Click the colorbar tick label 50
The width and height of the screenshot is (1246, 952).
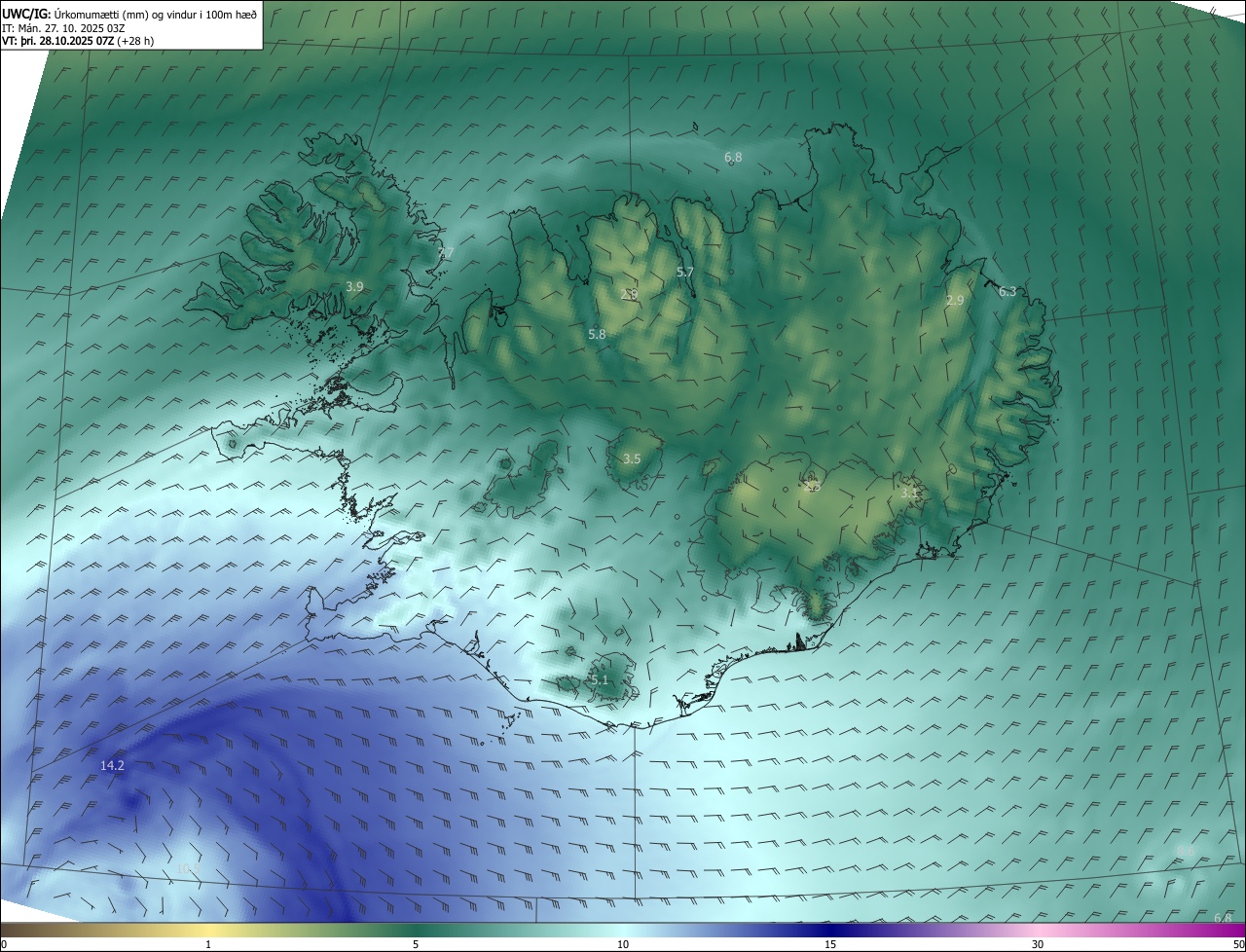pyautogui.click(x=1238, y=944)
